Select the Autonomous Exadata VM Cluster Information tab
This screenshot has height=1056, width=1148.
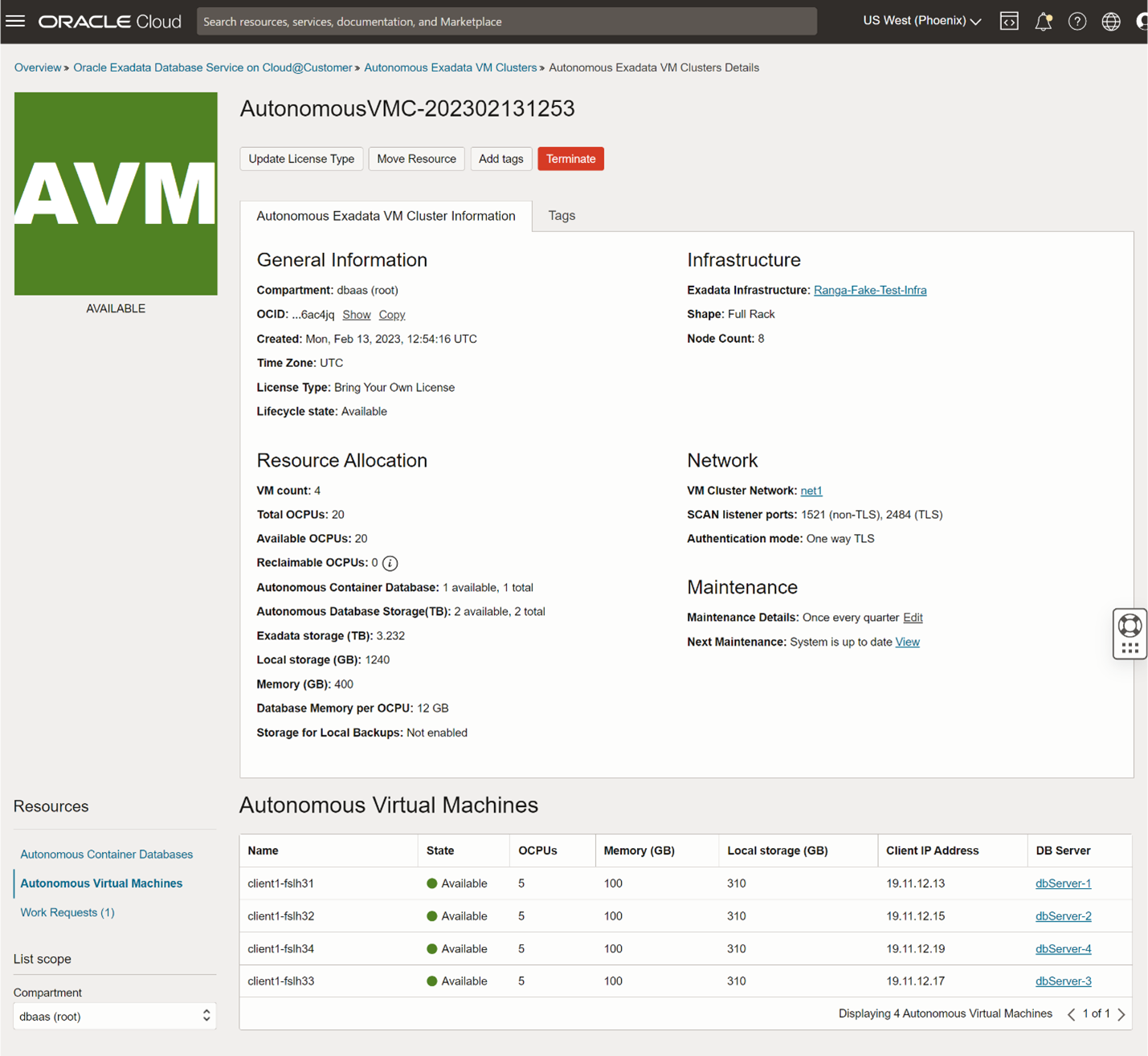point(386,215)
